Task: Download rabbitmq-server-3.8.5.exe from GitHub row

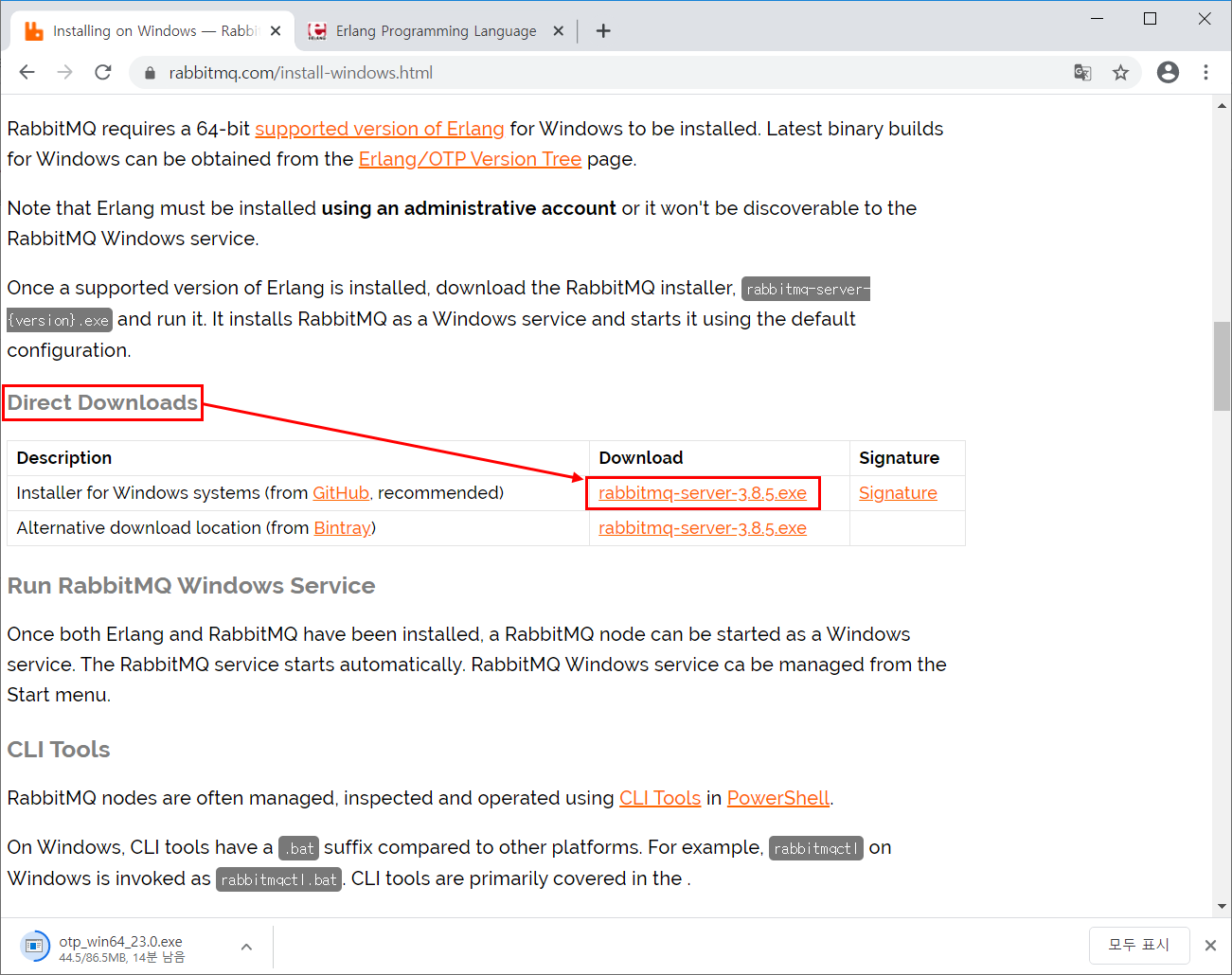Action: [x=703, y=493]
